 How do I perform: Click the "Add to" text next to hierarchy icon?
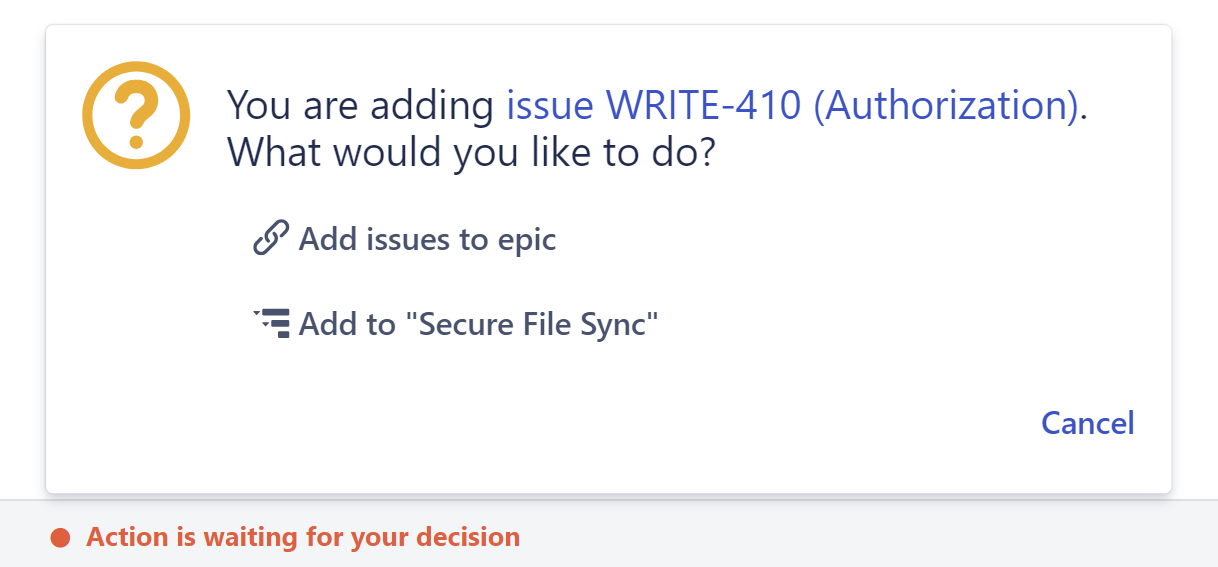tap(347, 324)
